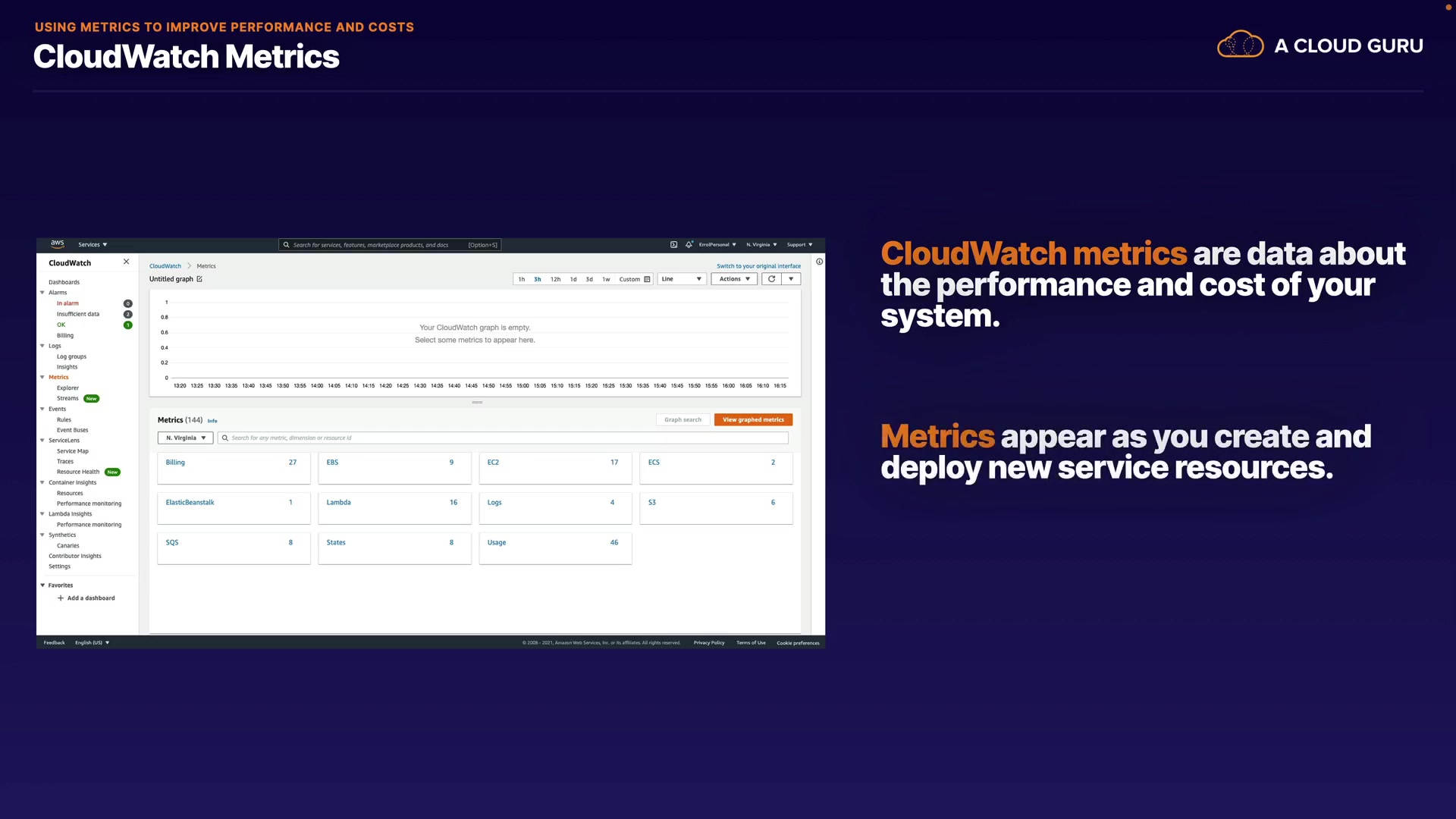Click the info circle icon at right edge

click(819, 262)
